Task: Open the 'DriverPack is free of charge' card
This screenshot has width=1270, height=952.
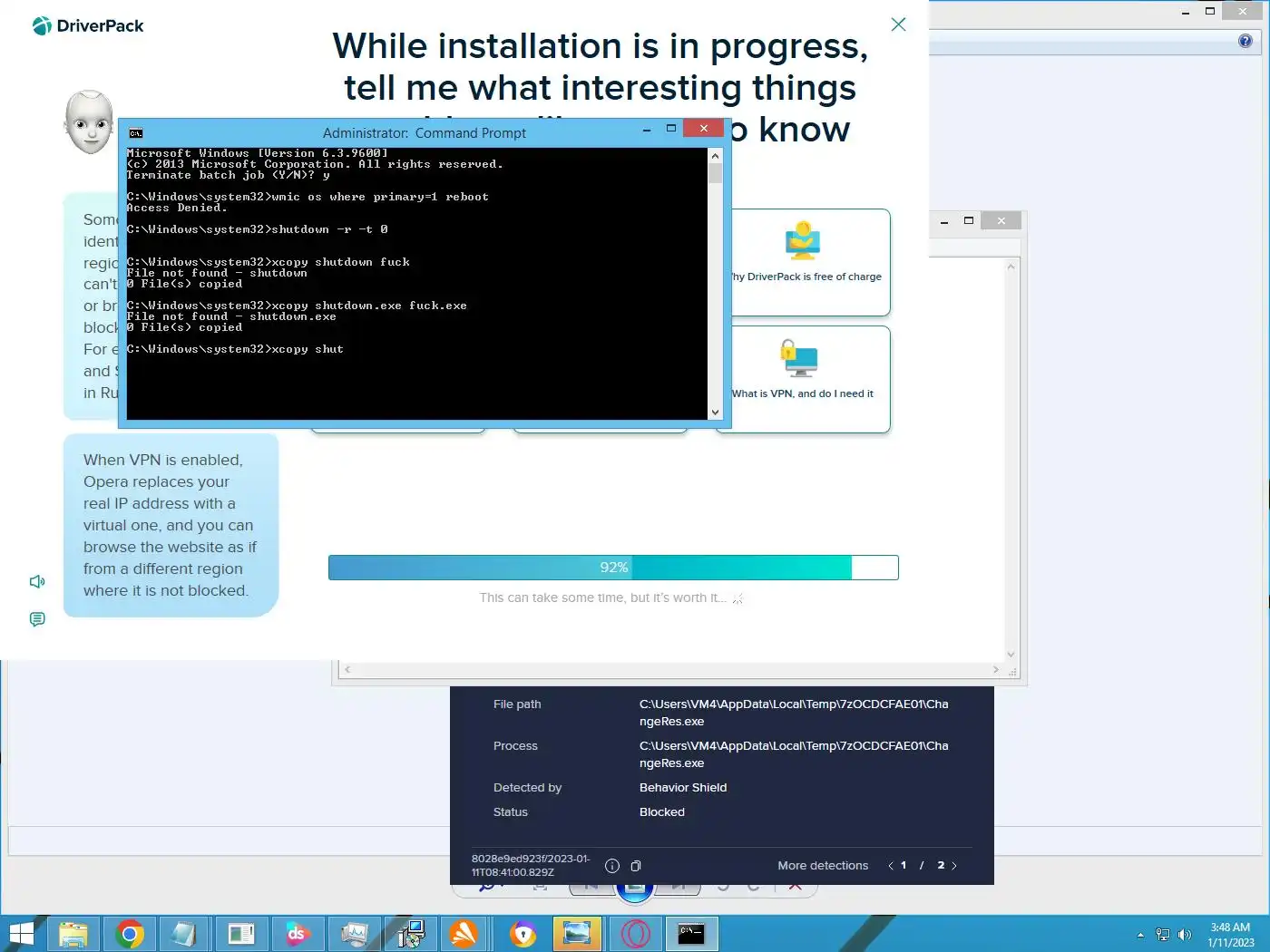Action: point(811,263)
